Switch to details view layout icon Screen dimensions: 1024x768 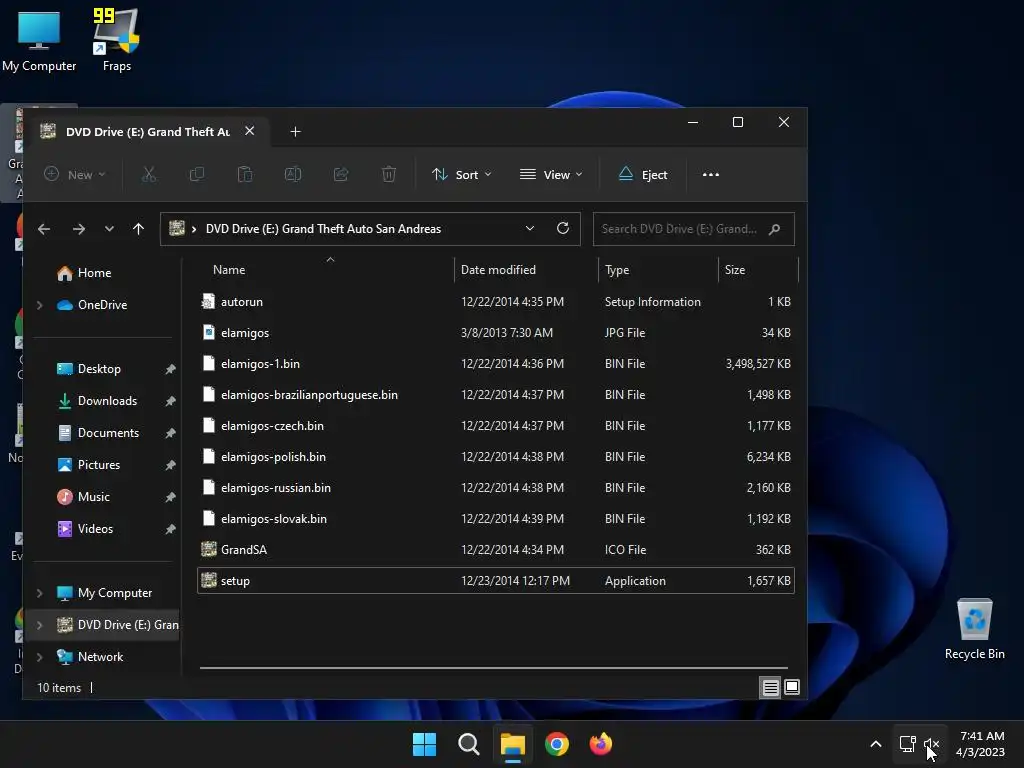tap(771, 687)
